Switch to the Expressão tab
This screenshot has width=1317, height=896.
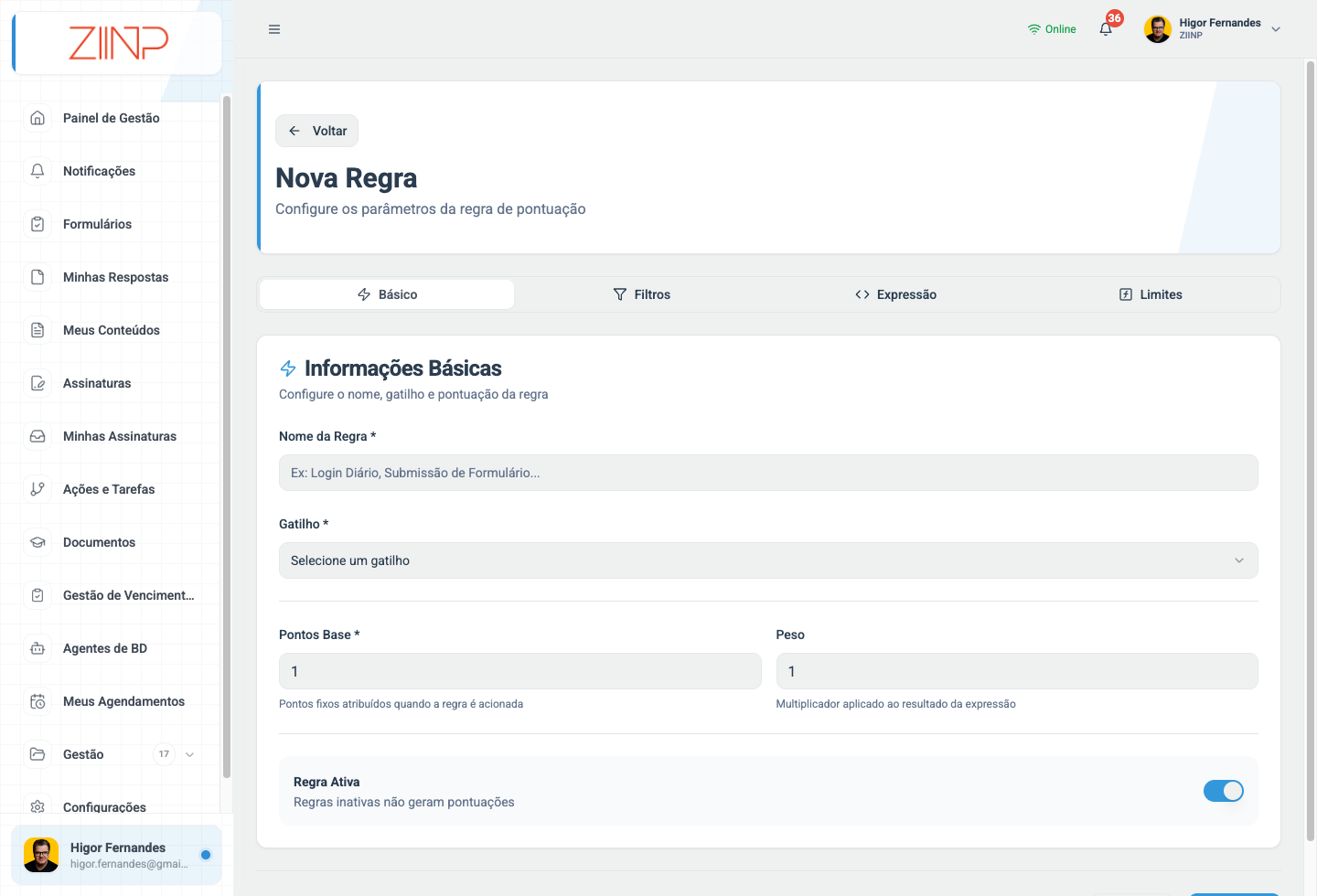[x=895, y=294]
